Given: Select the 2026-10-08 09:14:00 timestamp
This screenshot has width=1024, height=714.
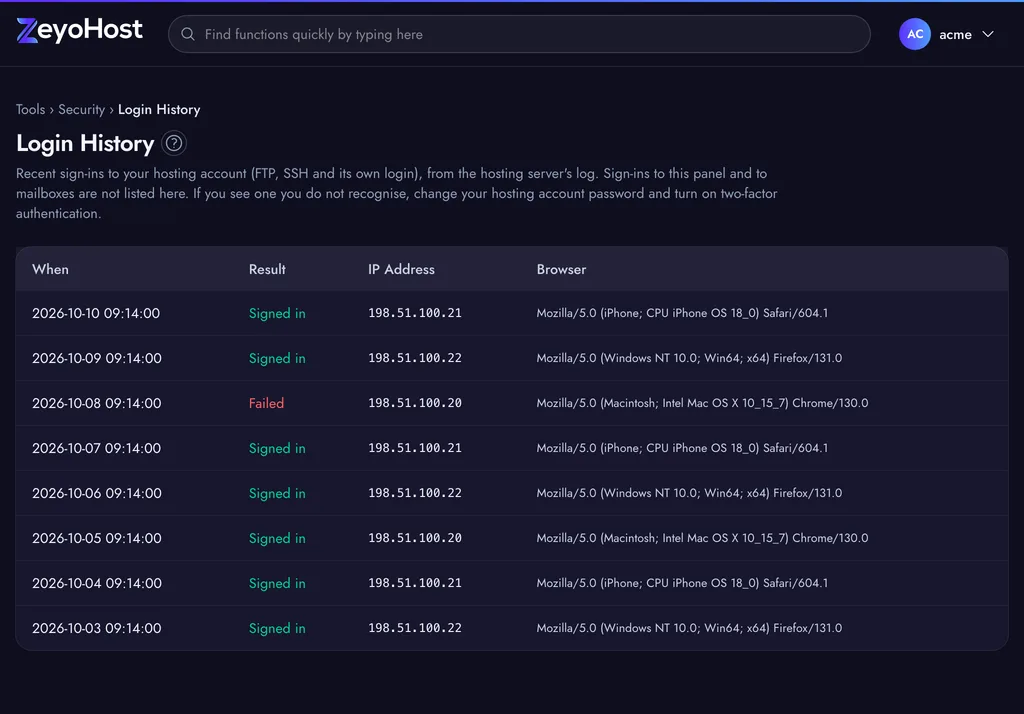Looking at the screenshot, I should coord(97,403).
